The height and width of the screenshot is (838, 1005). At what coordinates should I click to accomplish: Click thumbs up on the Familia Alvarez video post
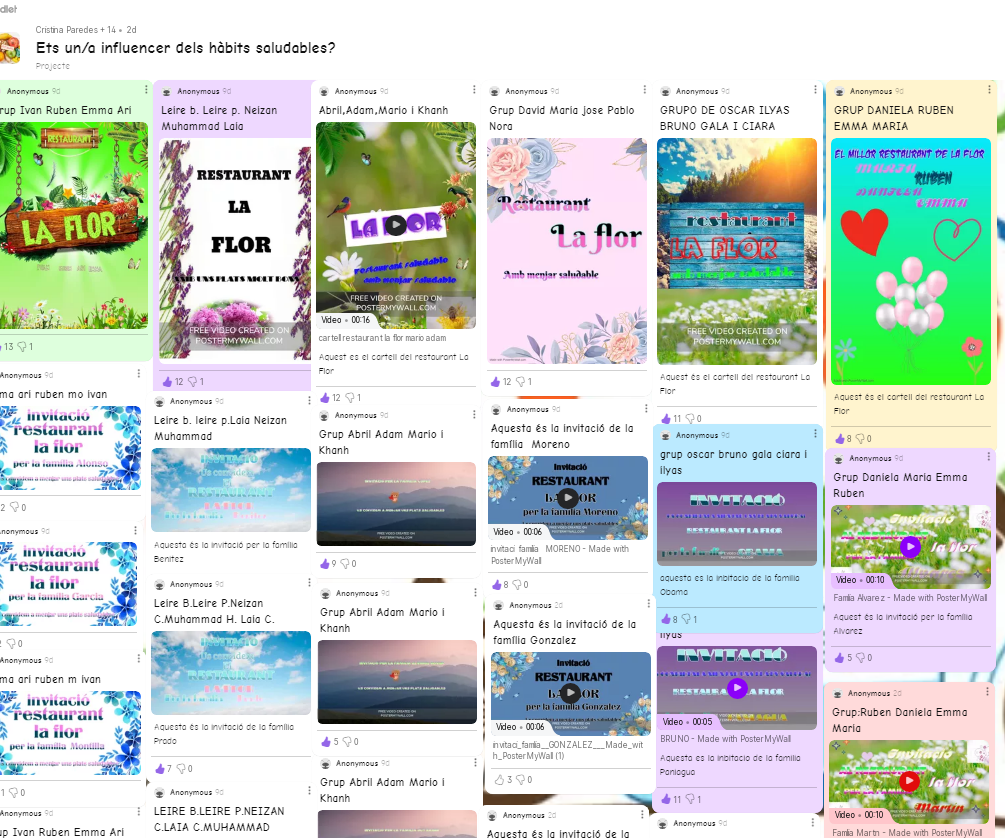[x=839, y=658]
